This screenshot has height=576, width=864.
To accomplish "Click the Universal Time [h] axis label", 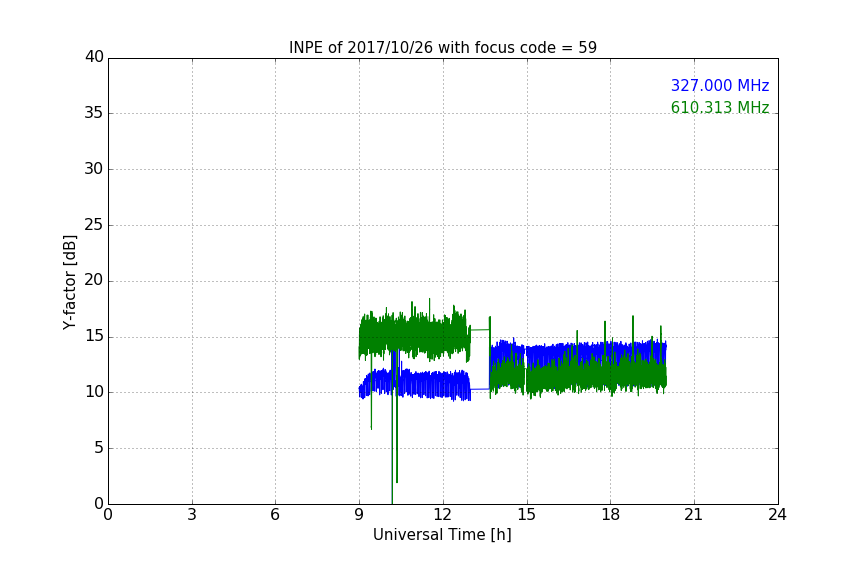I will pyautogui.click(x=442, y=535).
